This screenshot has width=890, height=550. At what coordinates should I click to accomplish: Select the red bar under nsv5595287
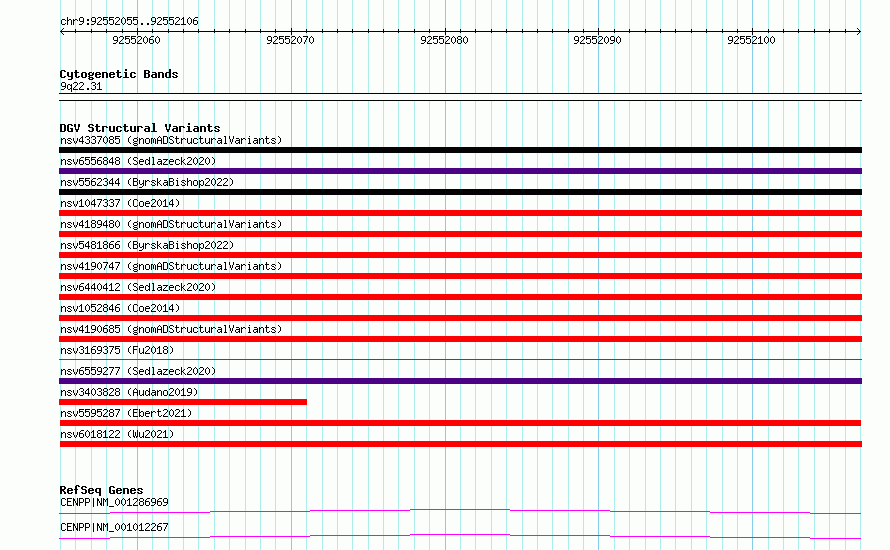[460, 423]
